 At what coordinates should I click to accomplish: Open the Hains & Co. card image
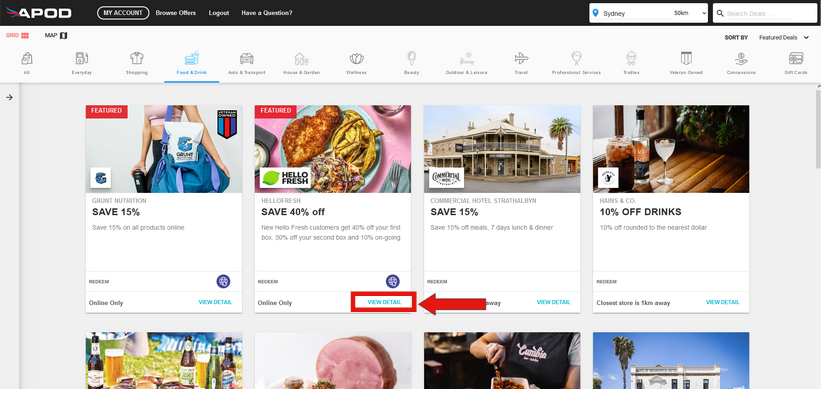pyautogui.click(x=671, y=149)
